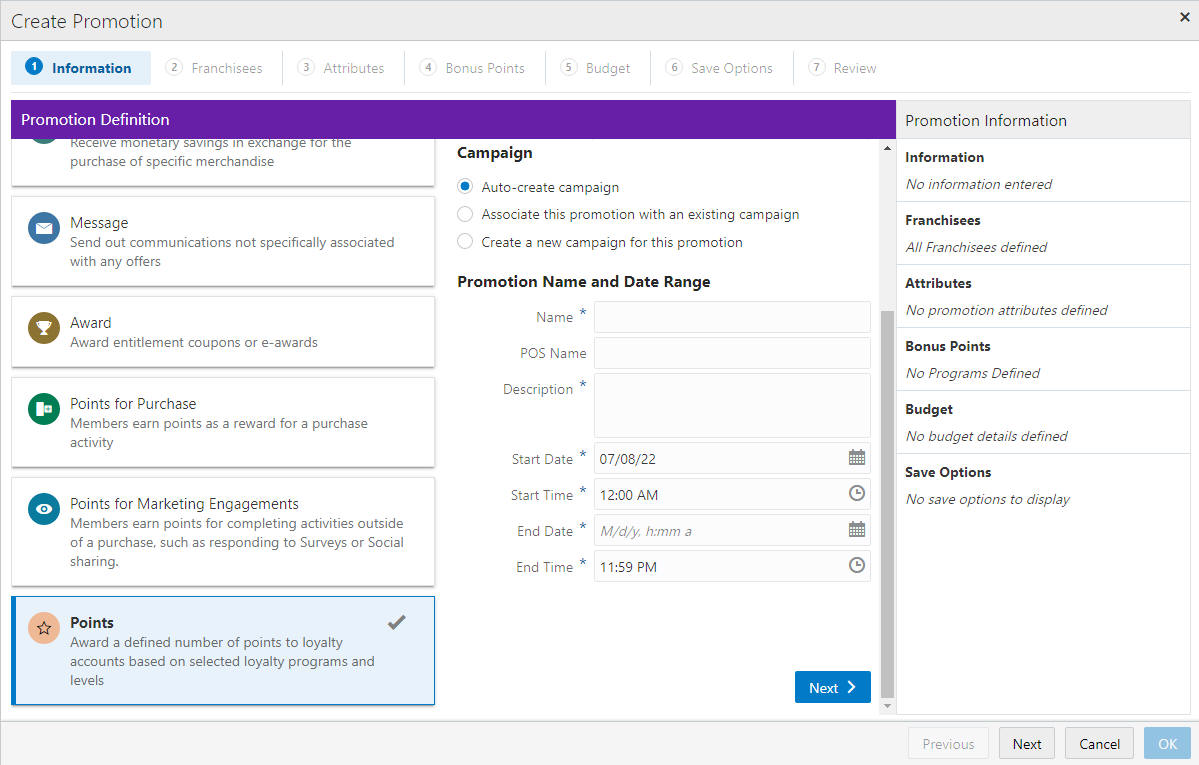1199x765 pixels.
Task: Close the Create Promotion dialog
Action: coord(1184,17)
